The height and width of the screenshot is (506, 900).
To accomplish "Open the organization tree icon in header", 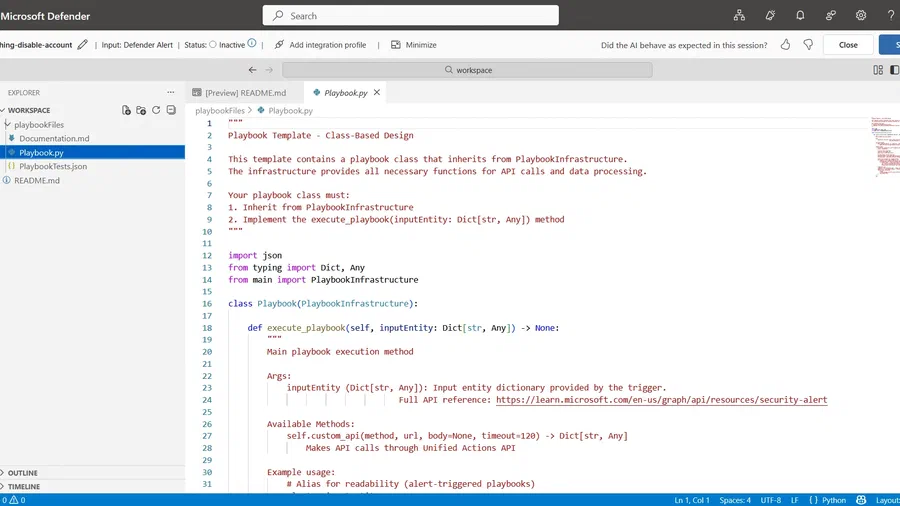I will click(x=739, y=16).
